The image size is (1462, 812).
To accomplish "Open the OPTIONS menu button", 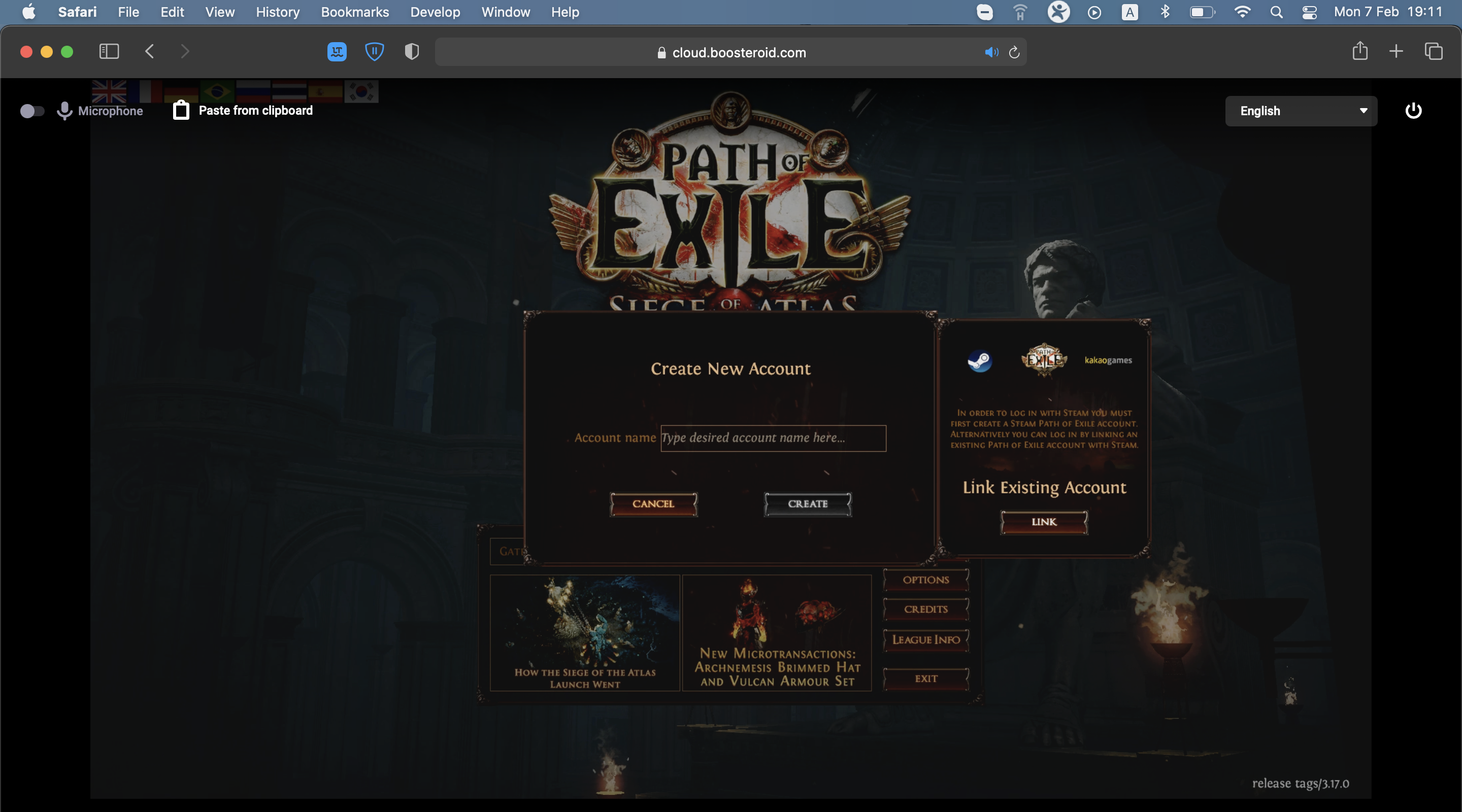I will (x=925, y=580).
